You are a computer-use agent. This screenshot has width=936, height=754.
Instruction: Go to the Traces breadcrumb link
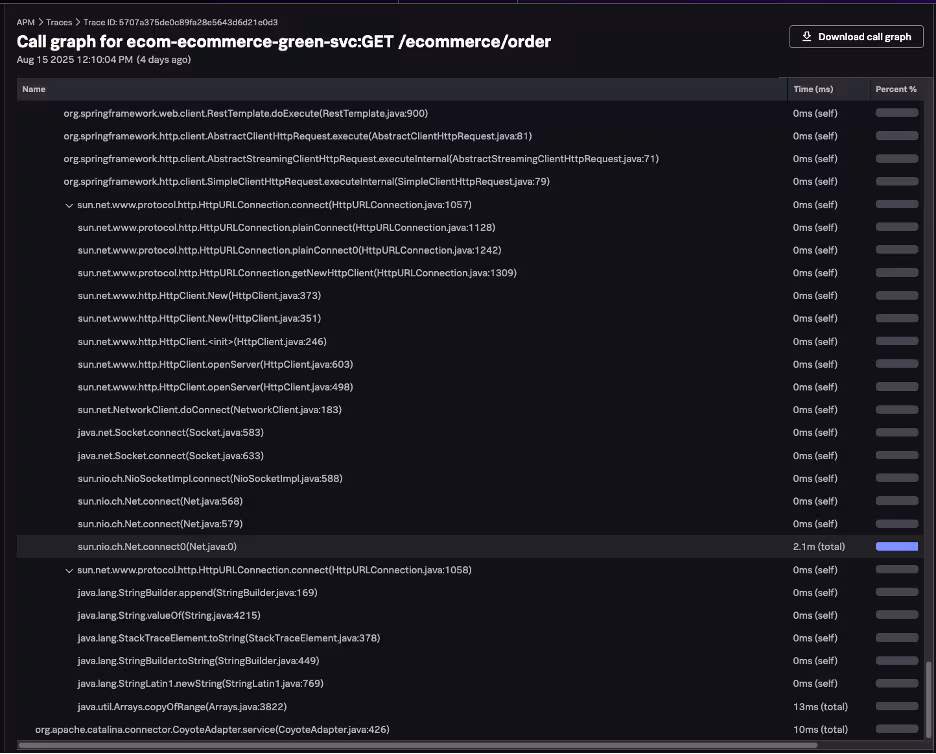tap(59, 21)
